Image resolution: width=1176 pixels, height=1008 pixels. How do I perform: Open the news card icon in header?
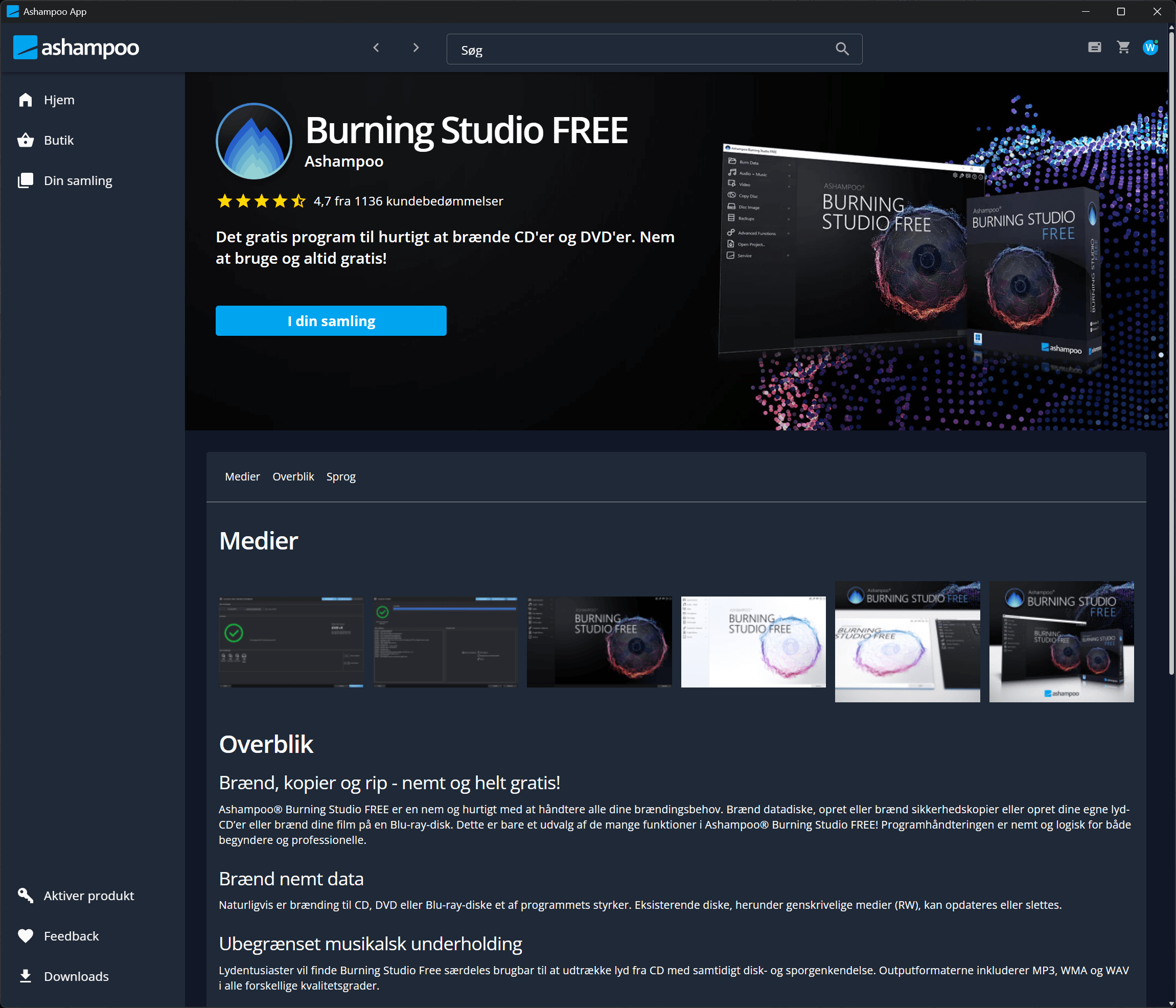pos(1095,47)
